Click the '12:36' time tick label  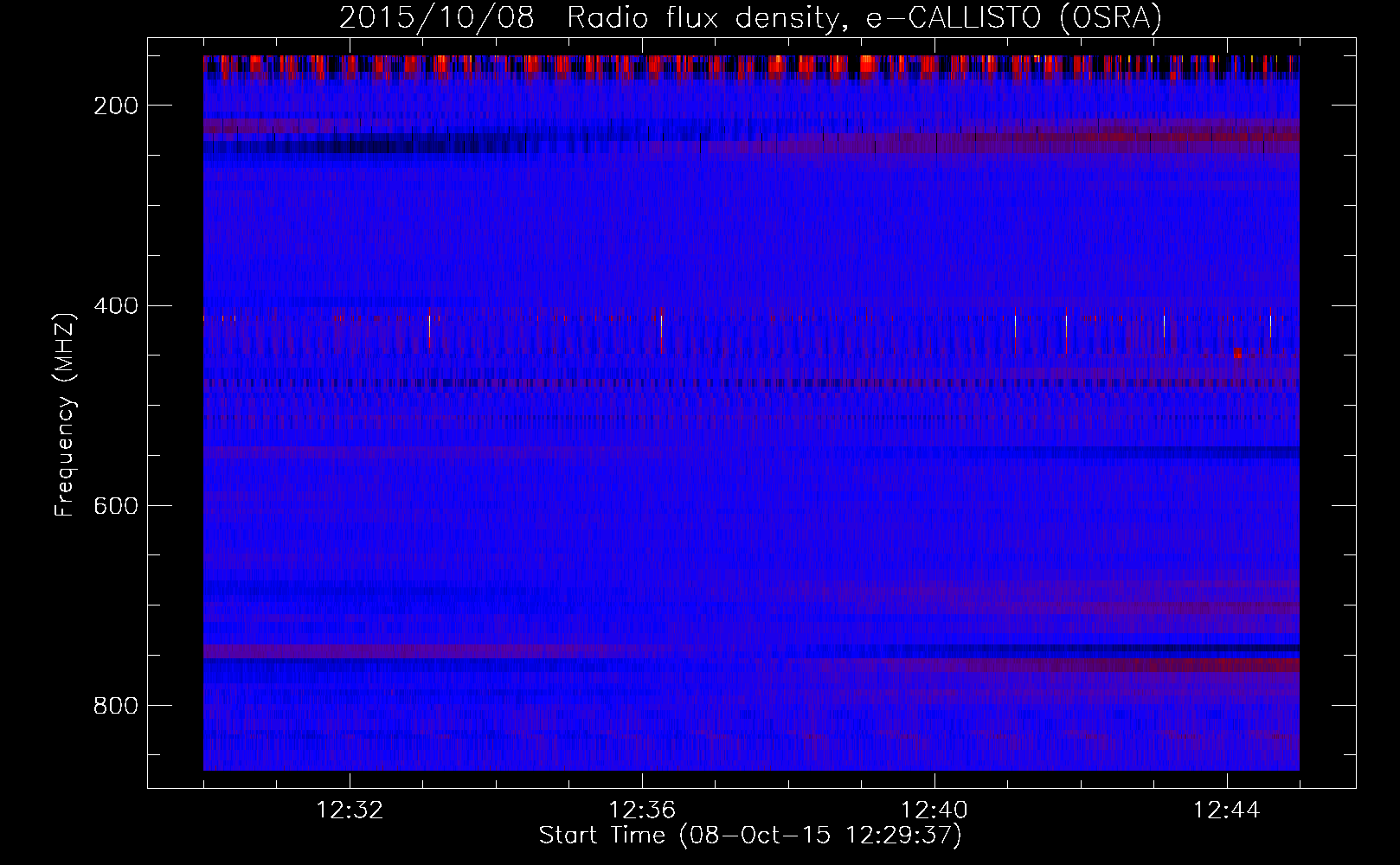[642, 811]
